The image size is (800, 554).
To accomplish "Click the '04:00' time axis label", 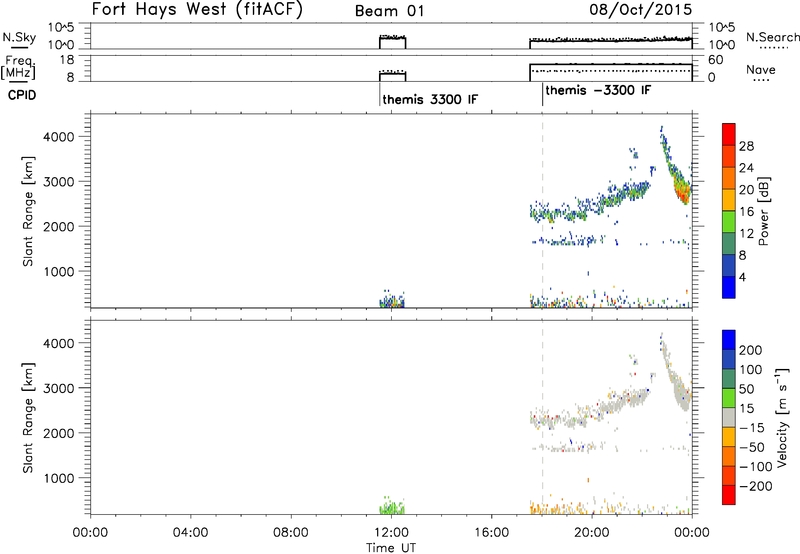I will coord(190,533).
